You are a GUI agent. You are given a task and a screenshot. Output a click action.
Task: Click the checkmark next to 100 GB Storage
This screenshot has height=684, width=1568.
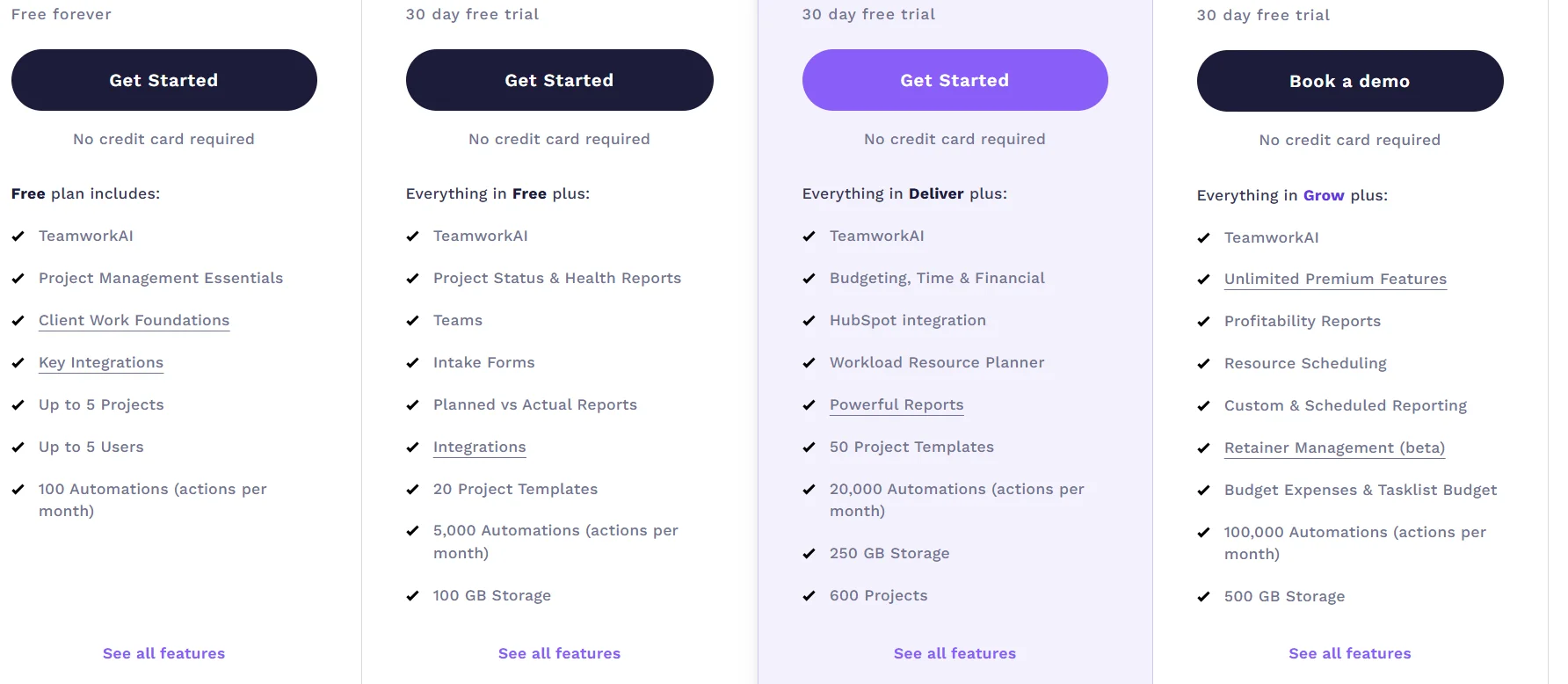point(412,596)
